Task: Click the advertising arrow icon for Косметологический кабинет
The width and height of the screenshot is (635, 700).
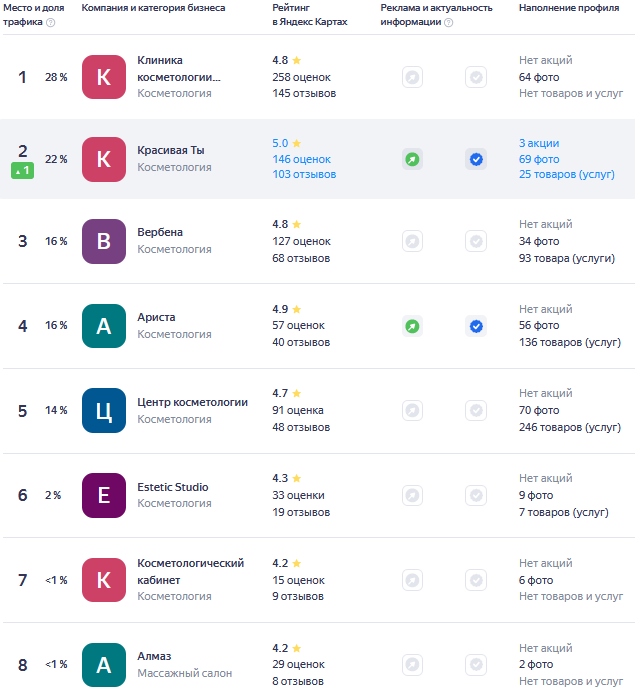Action: (412, 580)
